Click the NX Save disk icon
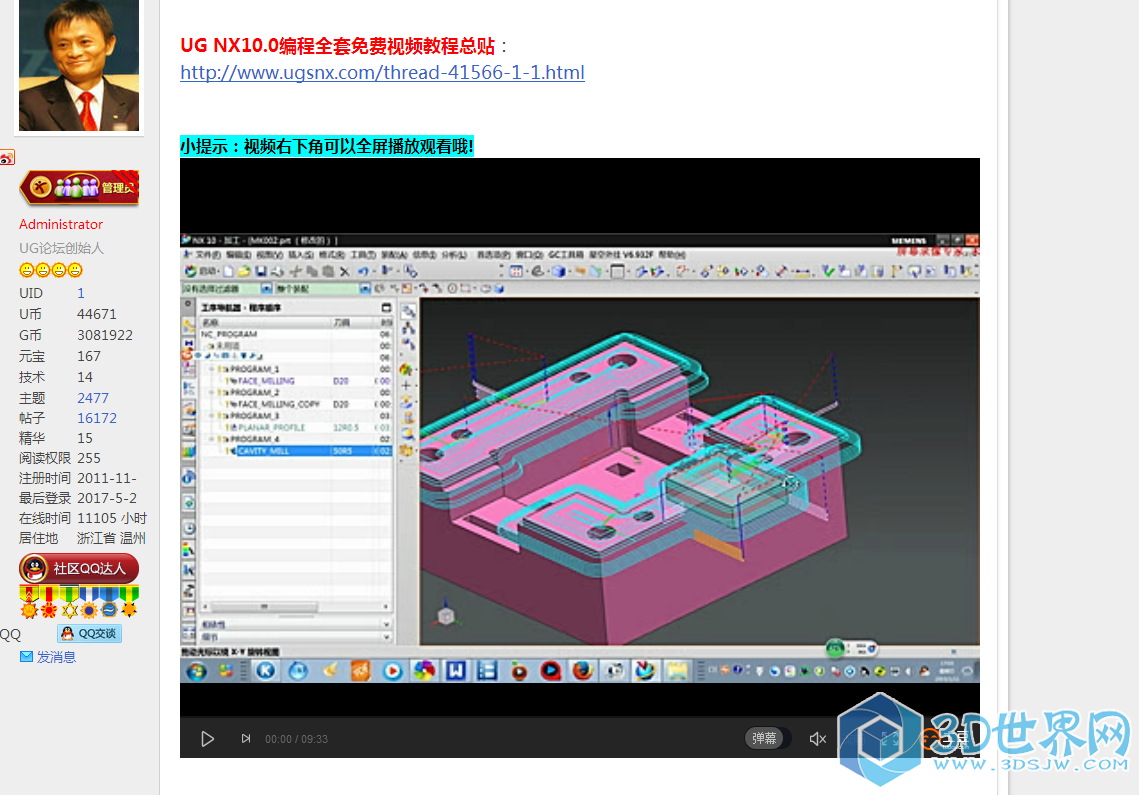The width and height of the screenshot is (1139, 795). pos(261,271)
